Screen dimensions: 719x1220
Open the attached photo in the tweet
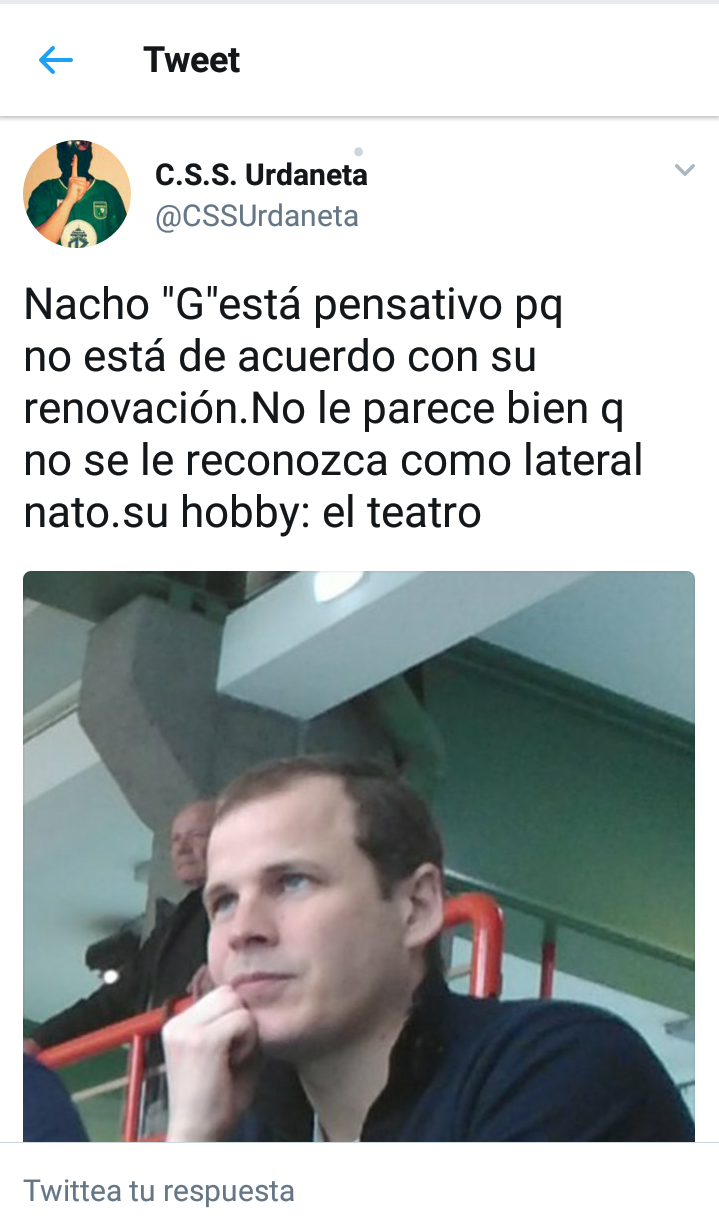pyautogui.click(x=359, y=856)
